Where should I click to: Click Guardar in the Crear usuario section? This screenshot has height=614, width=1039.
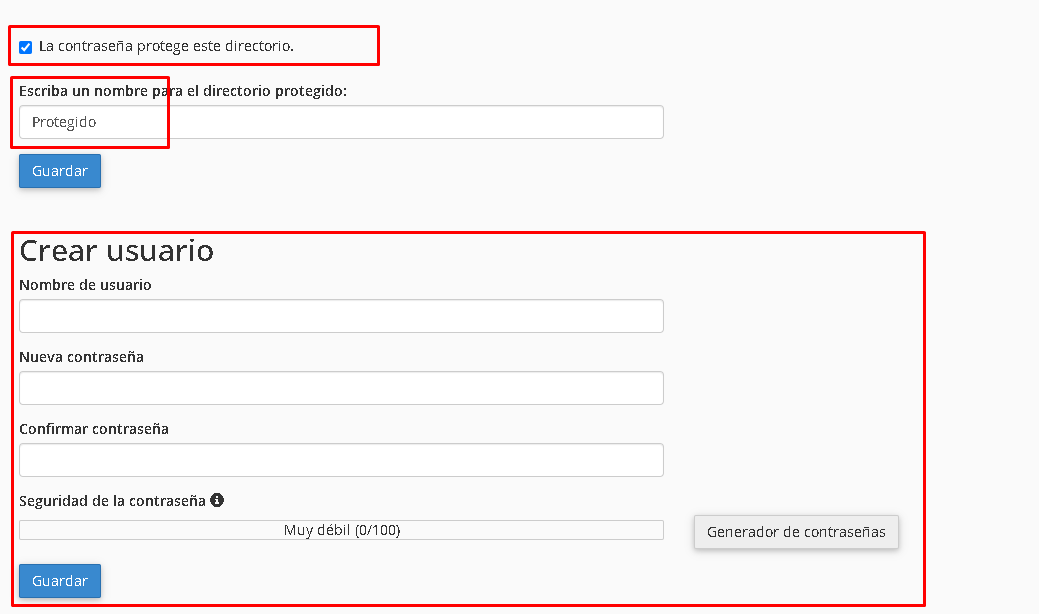pos(60,581)
